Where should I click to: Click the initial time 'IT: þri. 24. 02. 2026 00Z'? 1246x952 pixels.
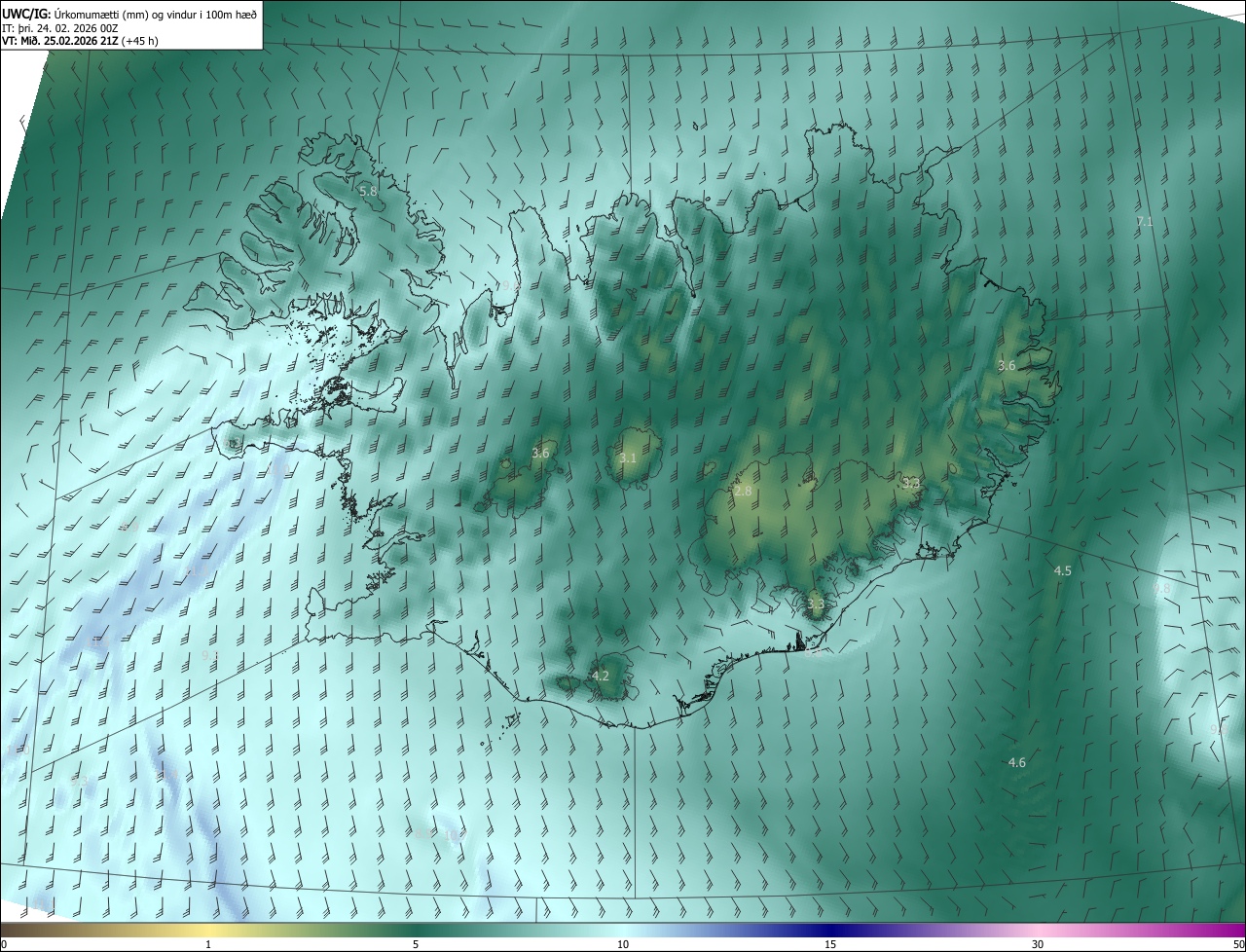pos(60,27)
